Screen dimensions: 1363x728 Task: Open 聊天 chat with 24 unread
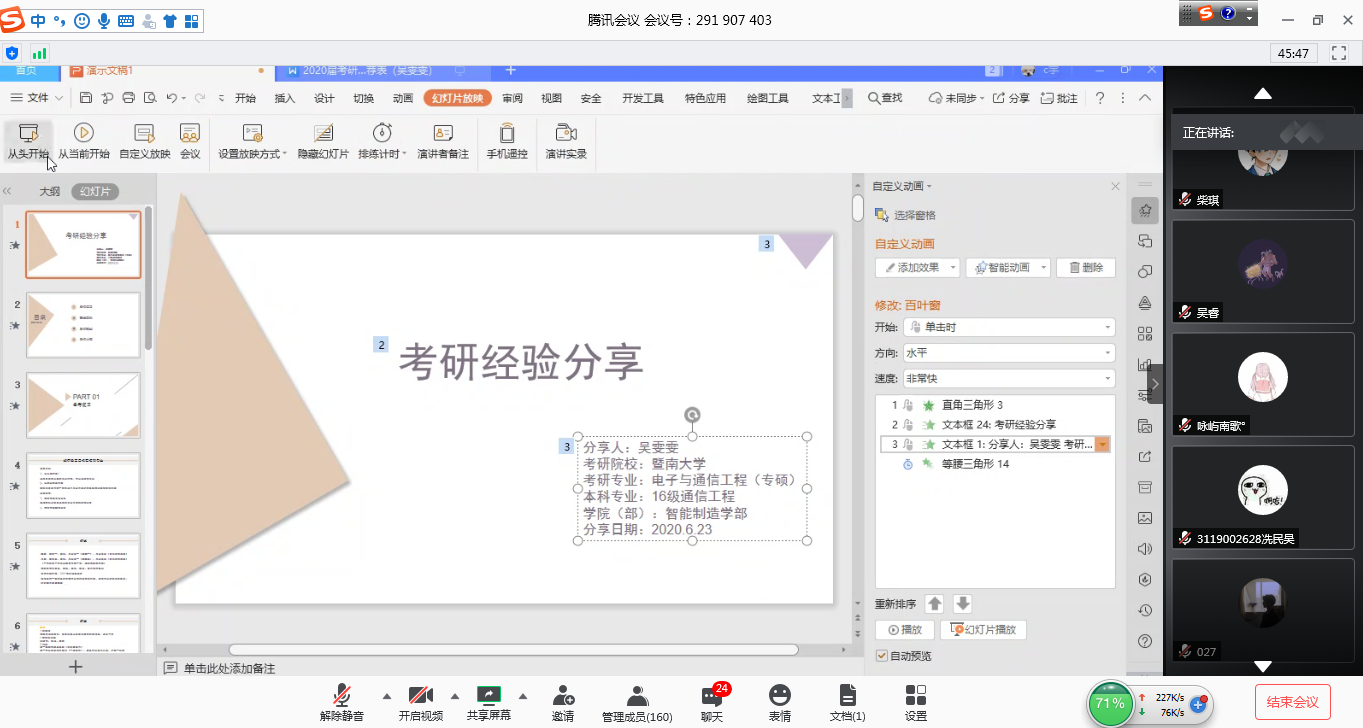(712, 696)
